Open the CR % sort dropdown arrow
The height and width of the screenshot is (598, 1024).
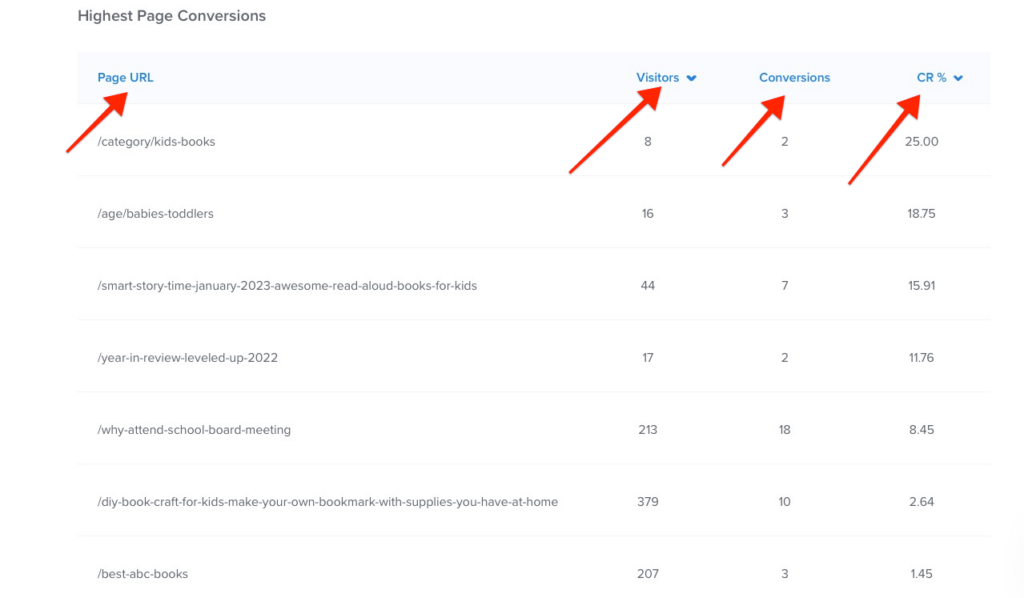click(x=959, y=78)
